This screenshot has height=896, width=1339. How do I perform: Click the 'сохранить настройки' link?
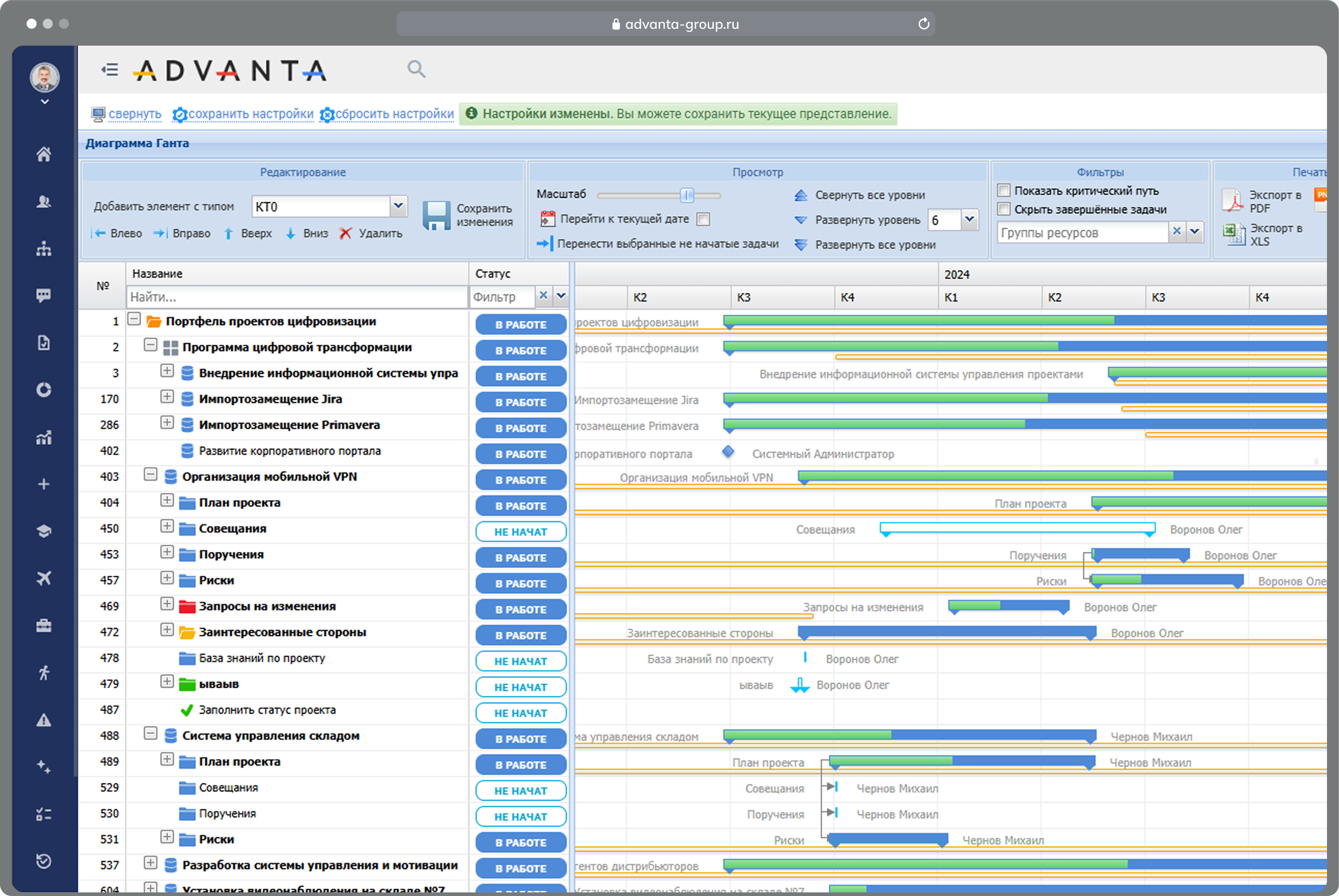point(250,114)
